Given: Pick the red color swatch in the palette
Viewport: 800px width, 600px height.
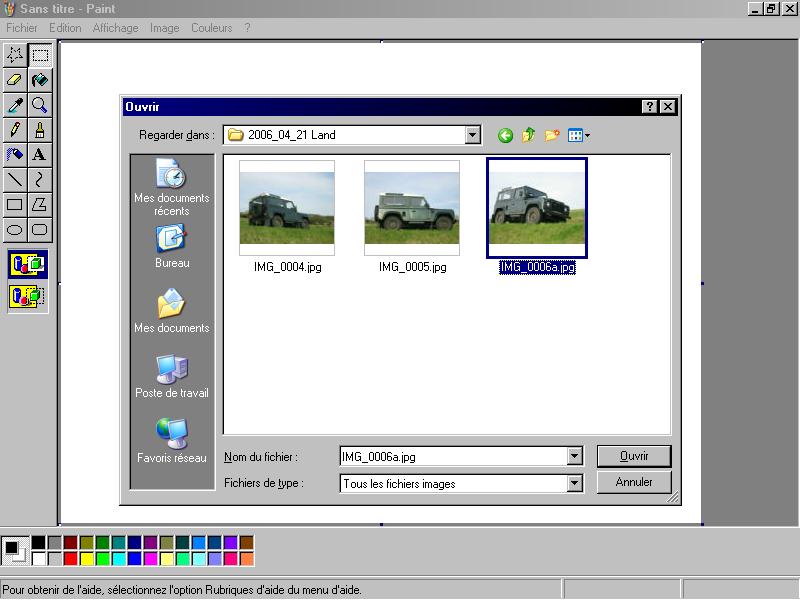Looking at the screenshot, I should click(70, 558).
